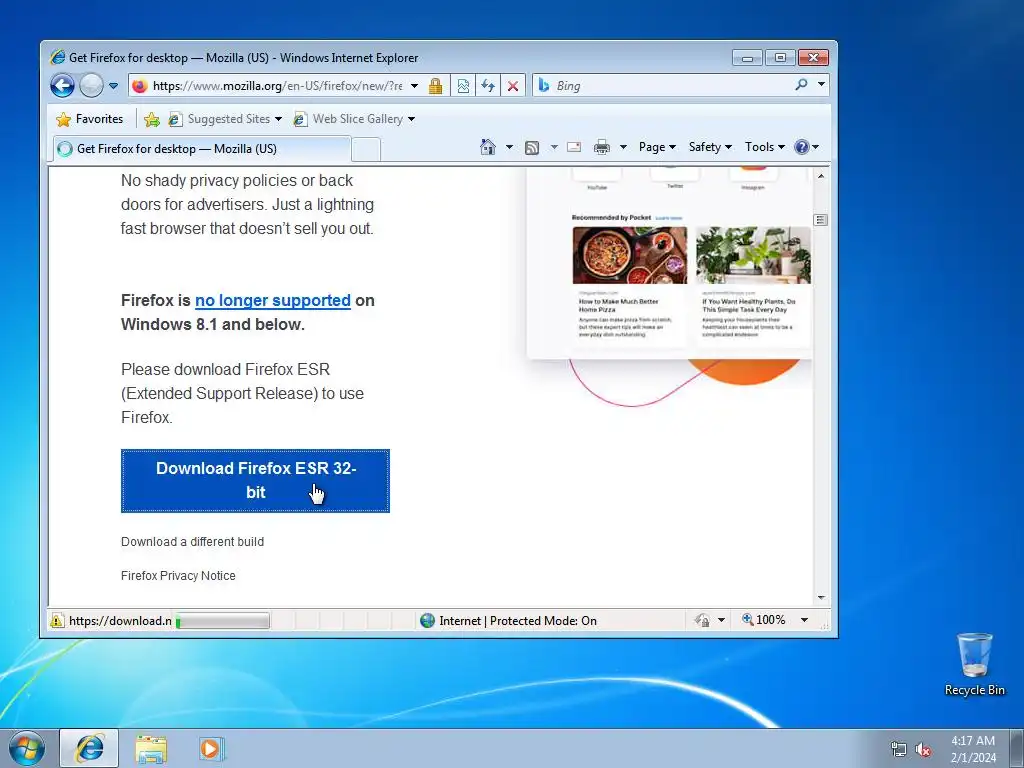The width and height of the screenshot is (1024, 768).
Task: Click the Compatibility View icon
Action: point(463,86)
